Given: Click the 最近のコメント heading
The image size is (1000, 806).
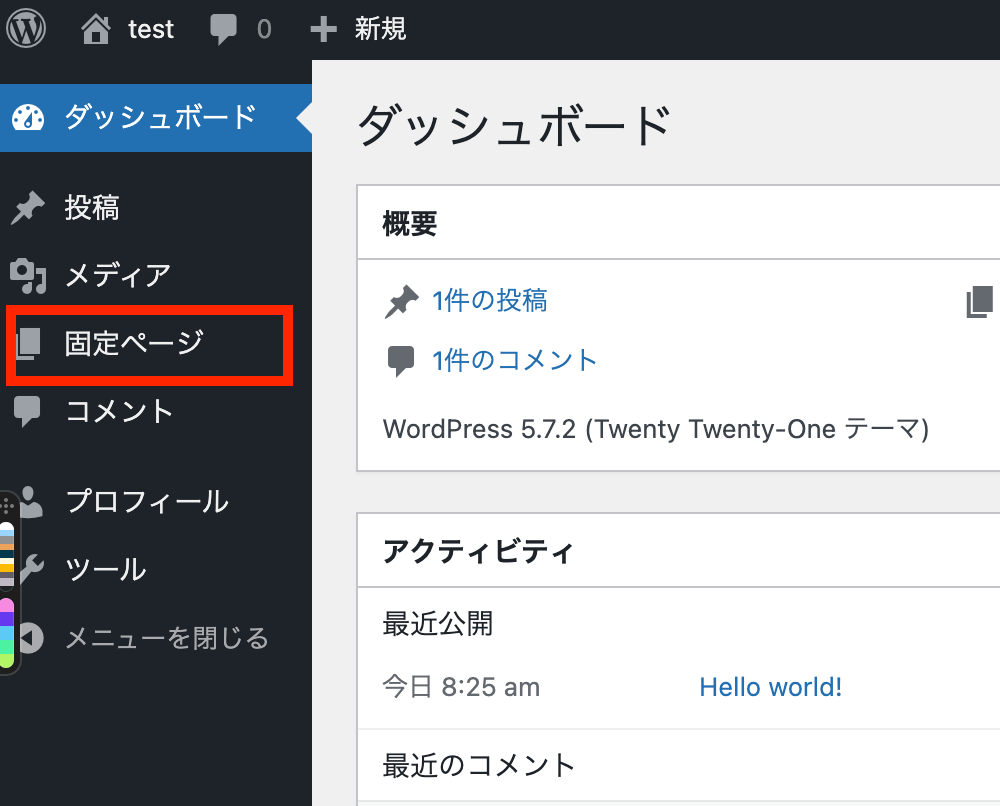Looking at the screenshot, I should (x=479, y=766).
